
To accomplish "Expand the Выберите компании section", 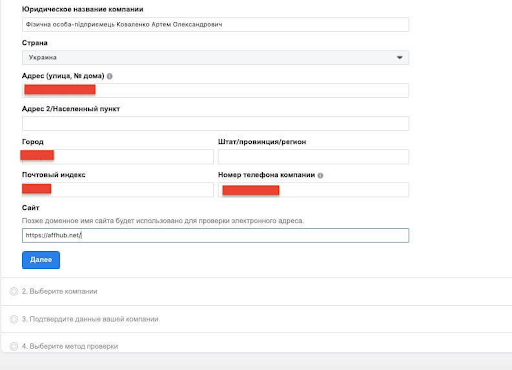I will [x=257, y=291].
